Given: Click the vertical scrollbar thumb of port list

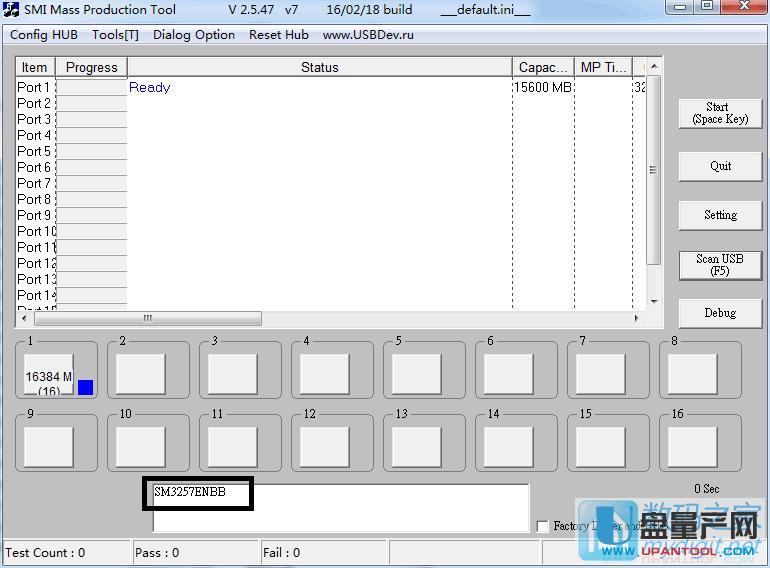Looking at the screenshot, I should coord(654,170).
